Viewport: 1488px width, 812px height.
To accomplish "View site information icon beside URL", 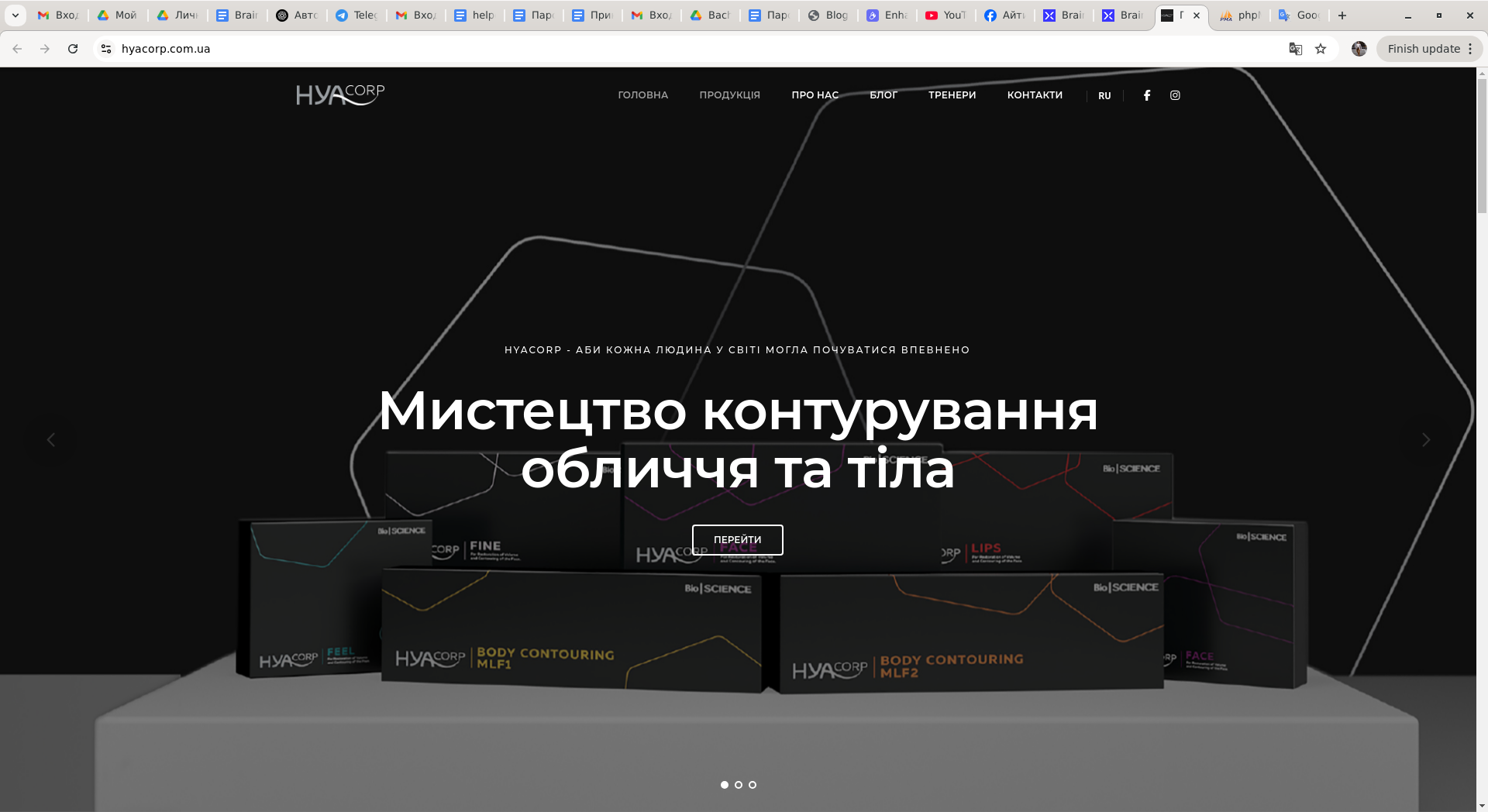I will [106, 49].
